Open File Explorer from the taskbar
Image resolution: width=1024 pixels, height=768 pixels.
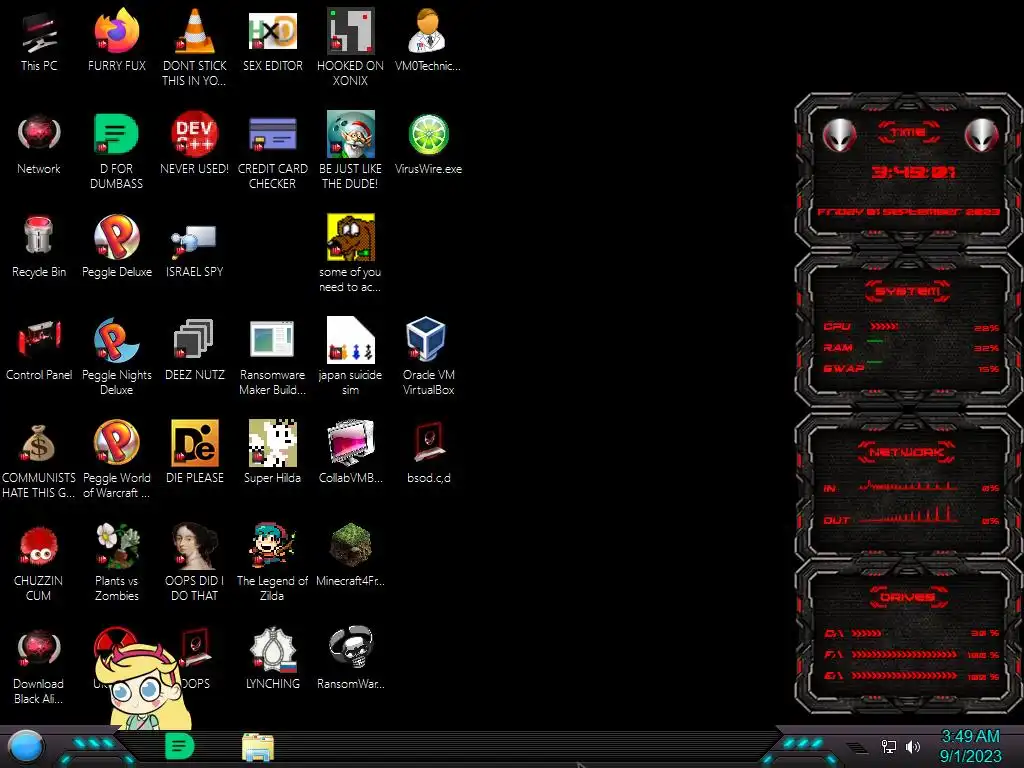coord(258,748)
